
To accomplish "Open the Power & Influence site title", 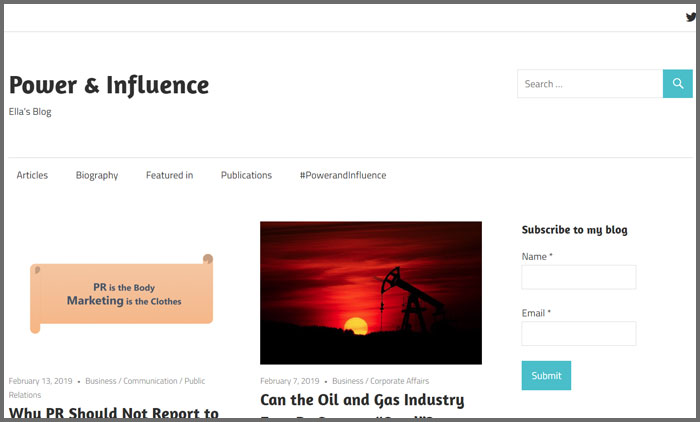I will (x=109, y=85).
